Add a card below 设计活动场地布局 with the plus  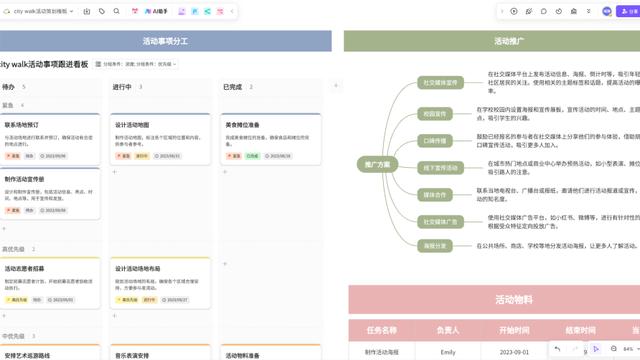[115, 316]
